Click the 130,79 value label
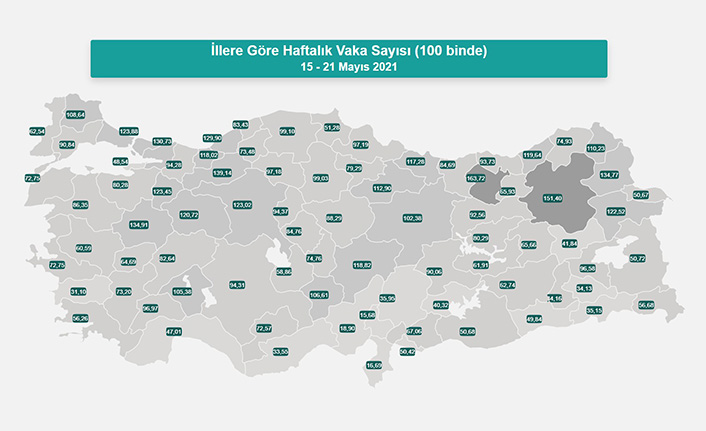The image size is (706, 431). point(162,141)
